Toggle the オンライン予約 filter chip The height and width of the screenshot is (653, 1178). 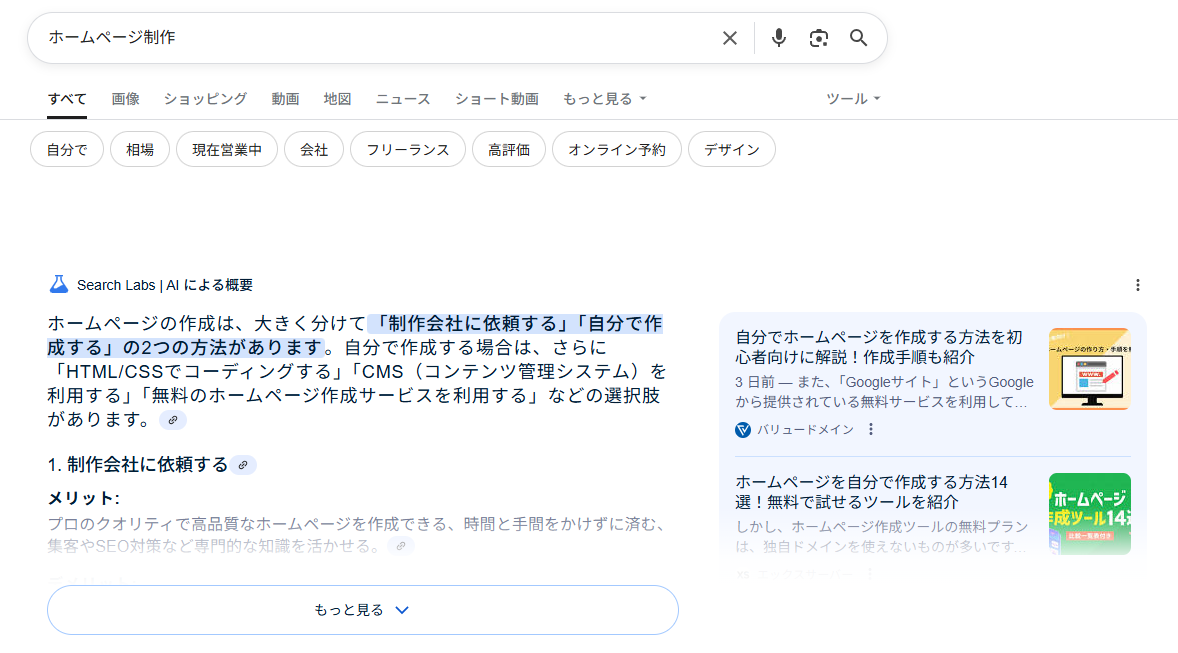[x=616, y=150]
